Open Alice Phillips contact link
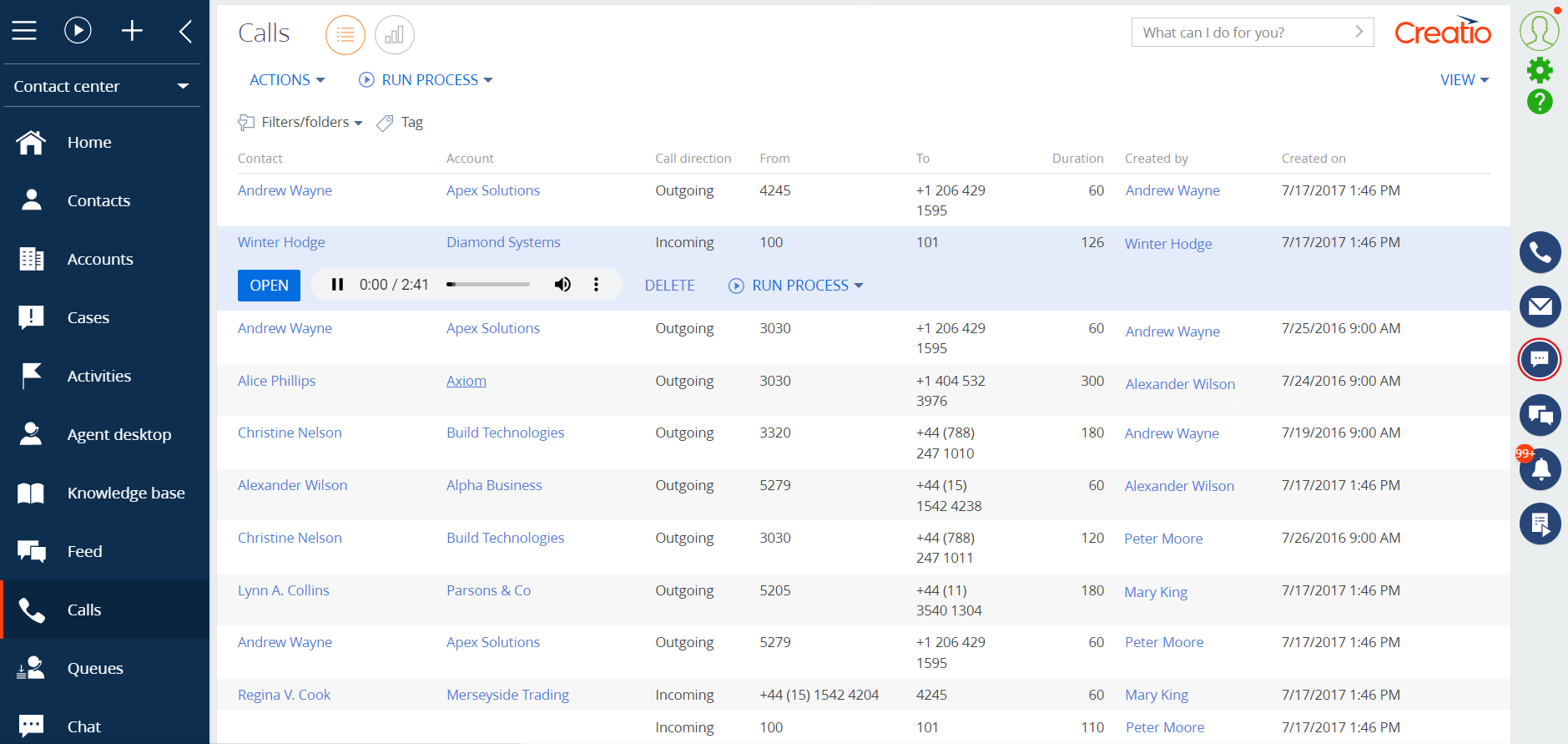Screen dimensions: 1568x744 tap(276, 381)
